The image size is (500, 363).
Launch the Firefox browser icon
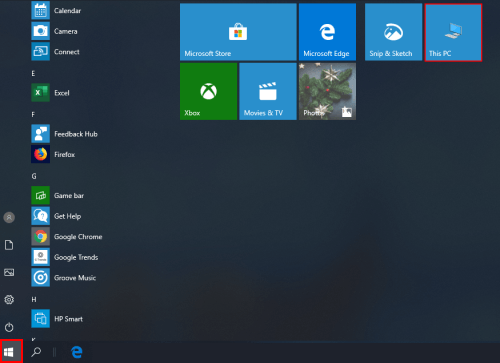40,154
